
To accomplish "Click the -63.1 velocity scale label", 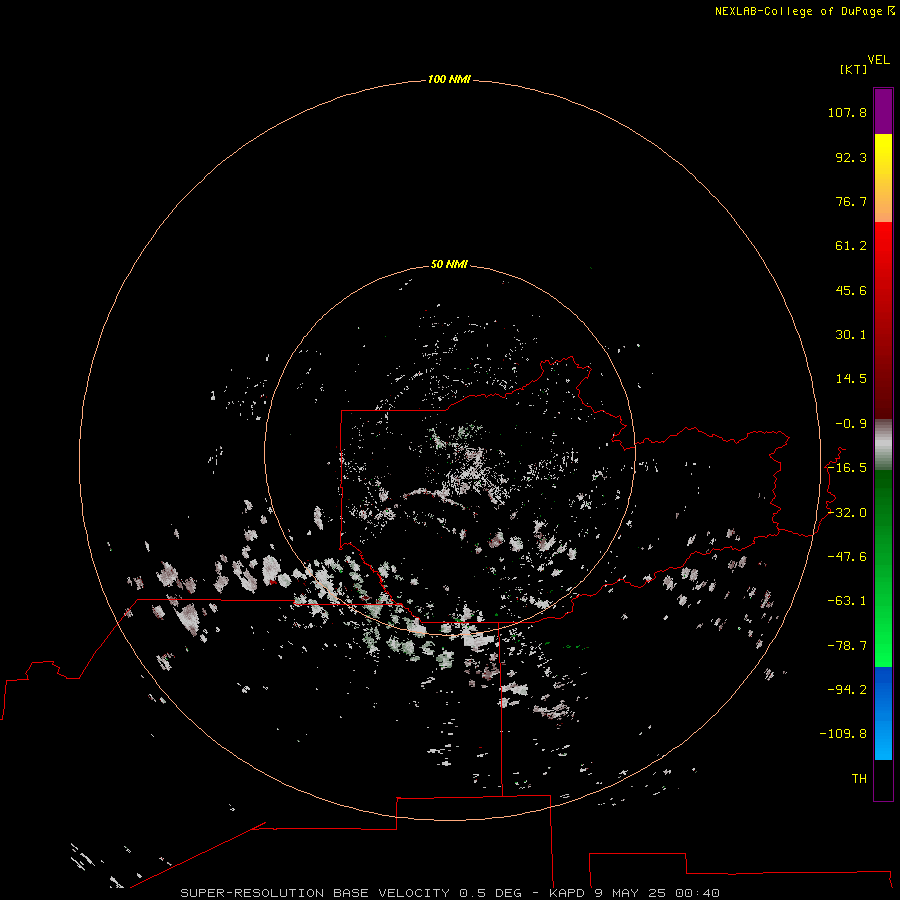I will [x=847, y=601].
